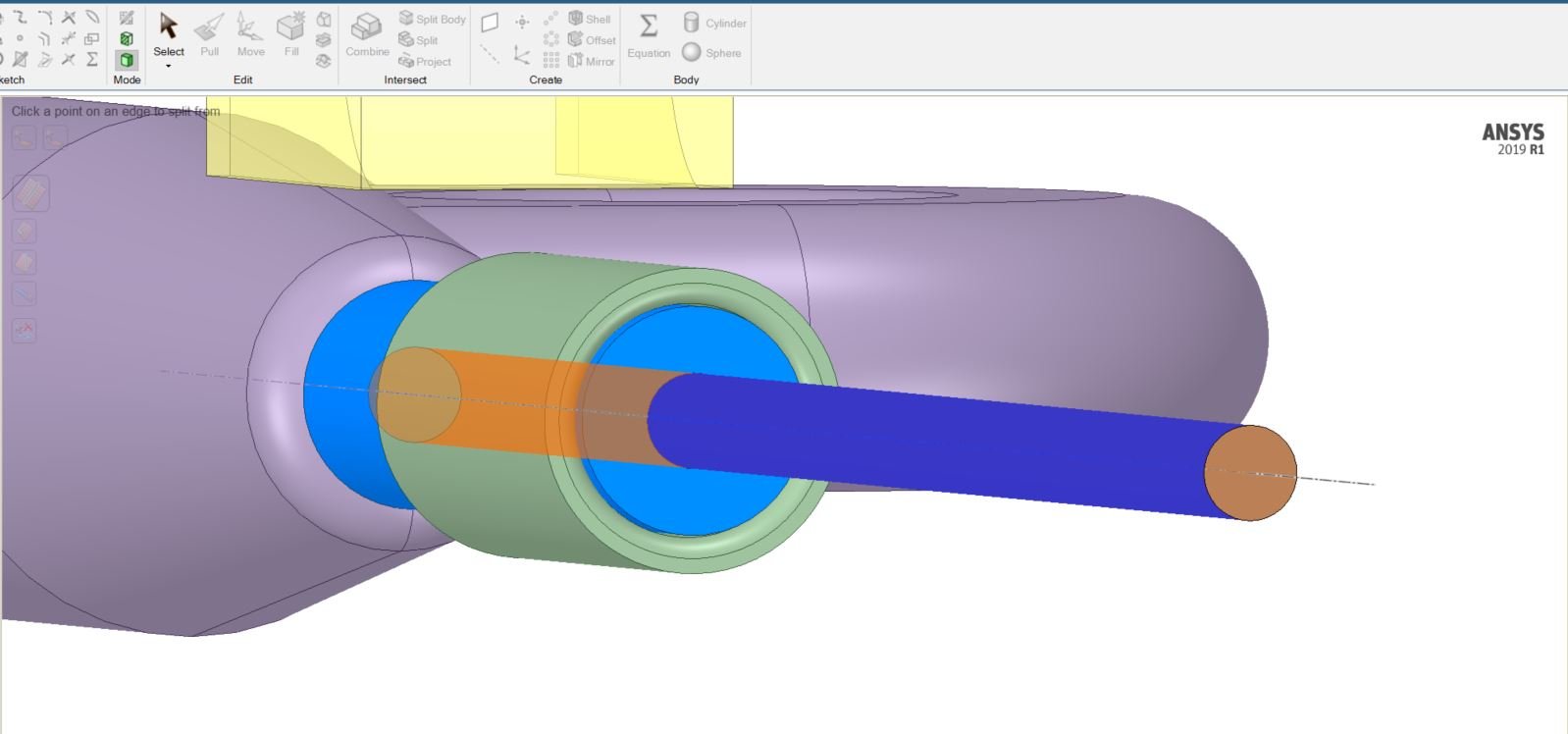This screenshot has height=734, width=1568.
Task: Click the Mode group label
Action: 127,79
